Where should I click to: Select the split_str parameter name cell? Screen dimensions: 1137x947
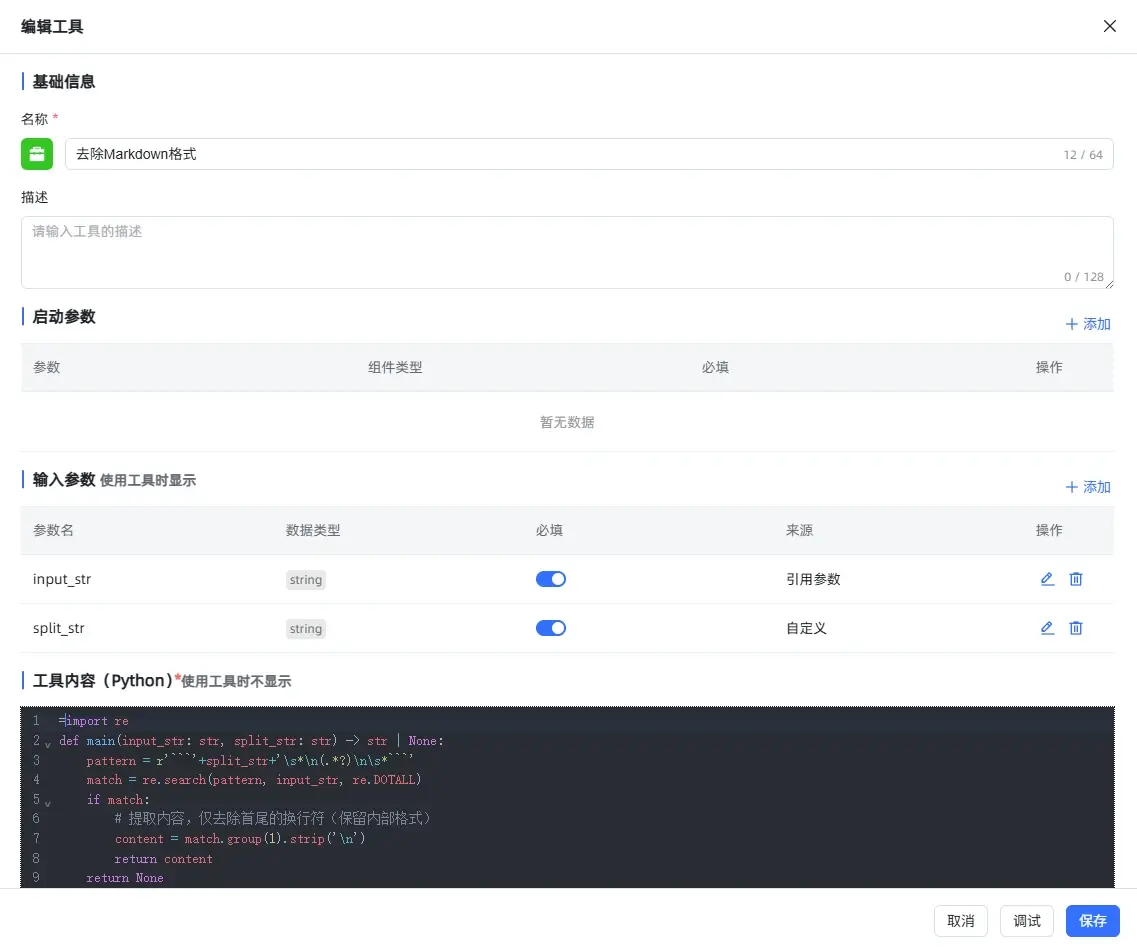(x=59, y=628)
